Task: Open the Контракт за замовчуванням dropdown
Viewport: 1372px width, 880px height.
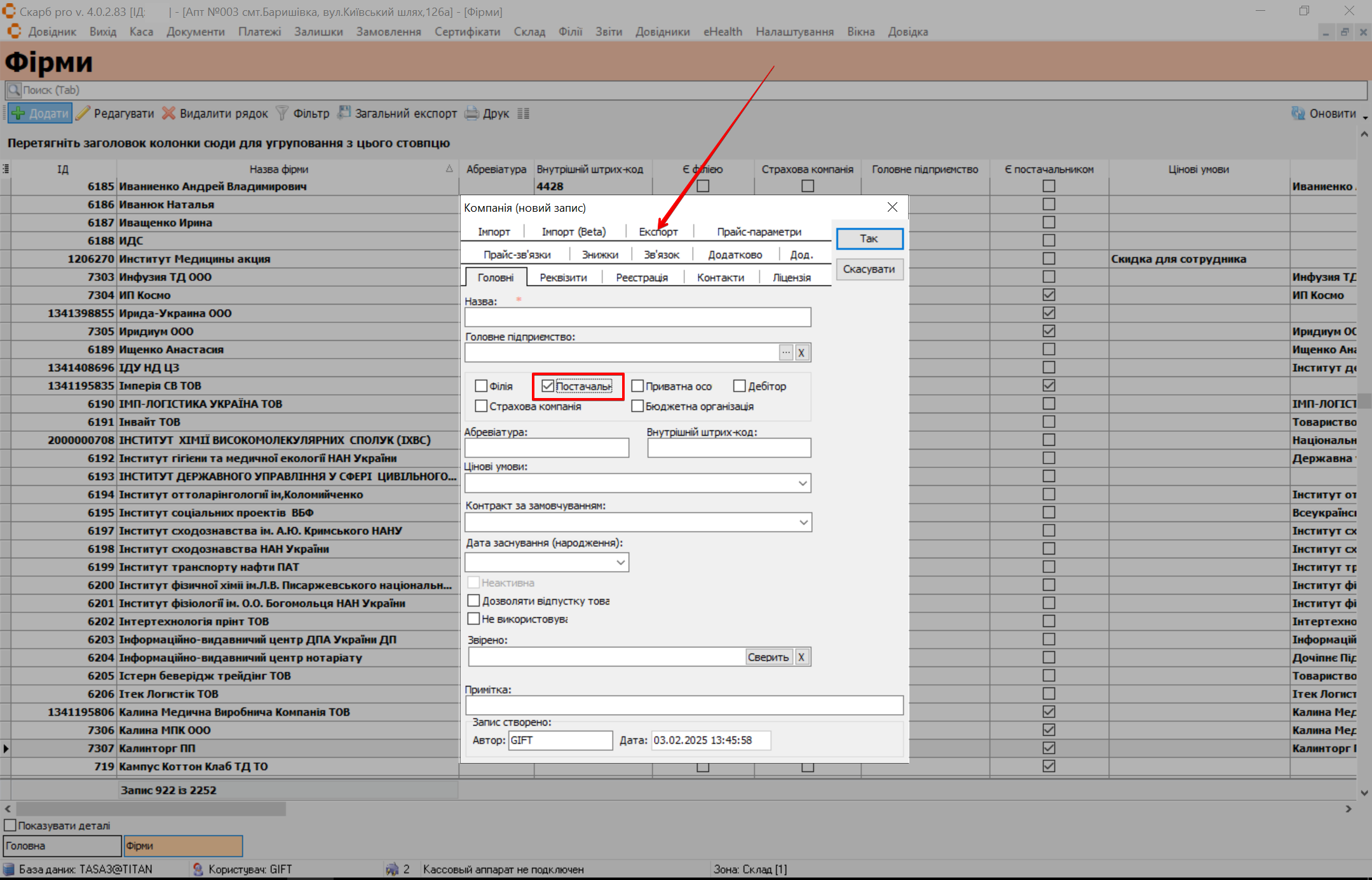Action: [803, 523]
